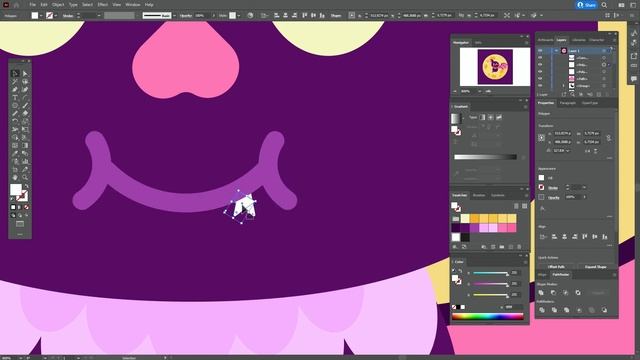This screenshot has height=360, width=640.
Task: Toggle visibility of third layer row
Action: [x=540, y=64]
